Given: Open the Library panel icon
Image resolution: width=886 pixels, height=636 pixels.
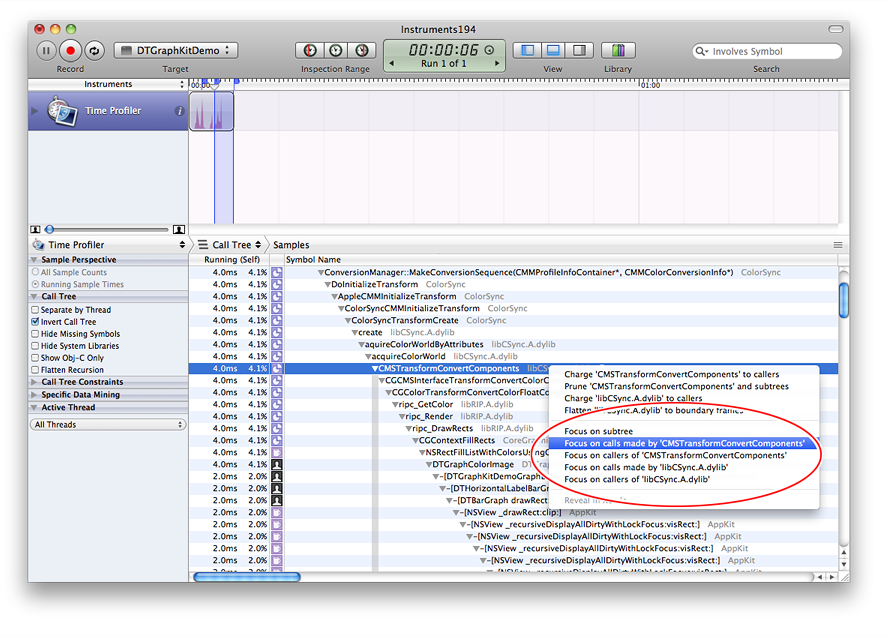Looking at the screenshot, I should coord(618,50).
